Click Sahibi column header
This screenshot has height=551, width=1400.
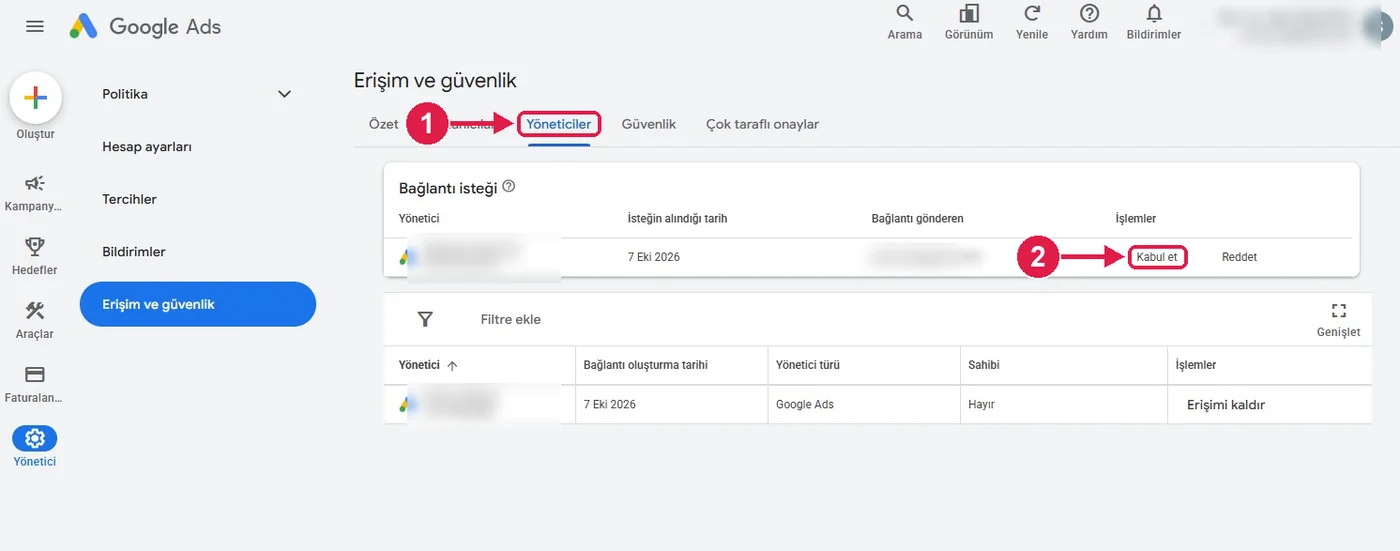(984, 365)
